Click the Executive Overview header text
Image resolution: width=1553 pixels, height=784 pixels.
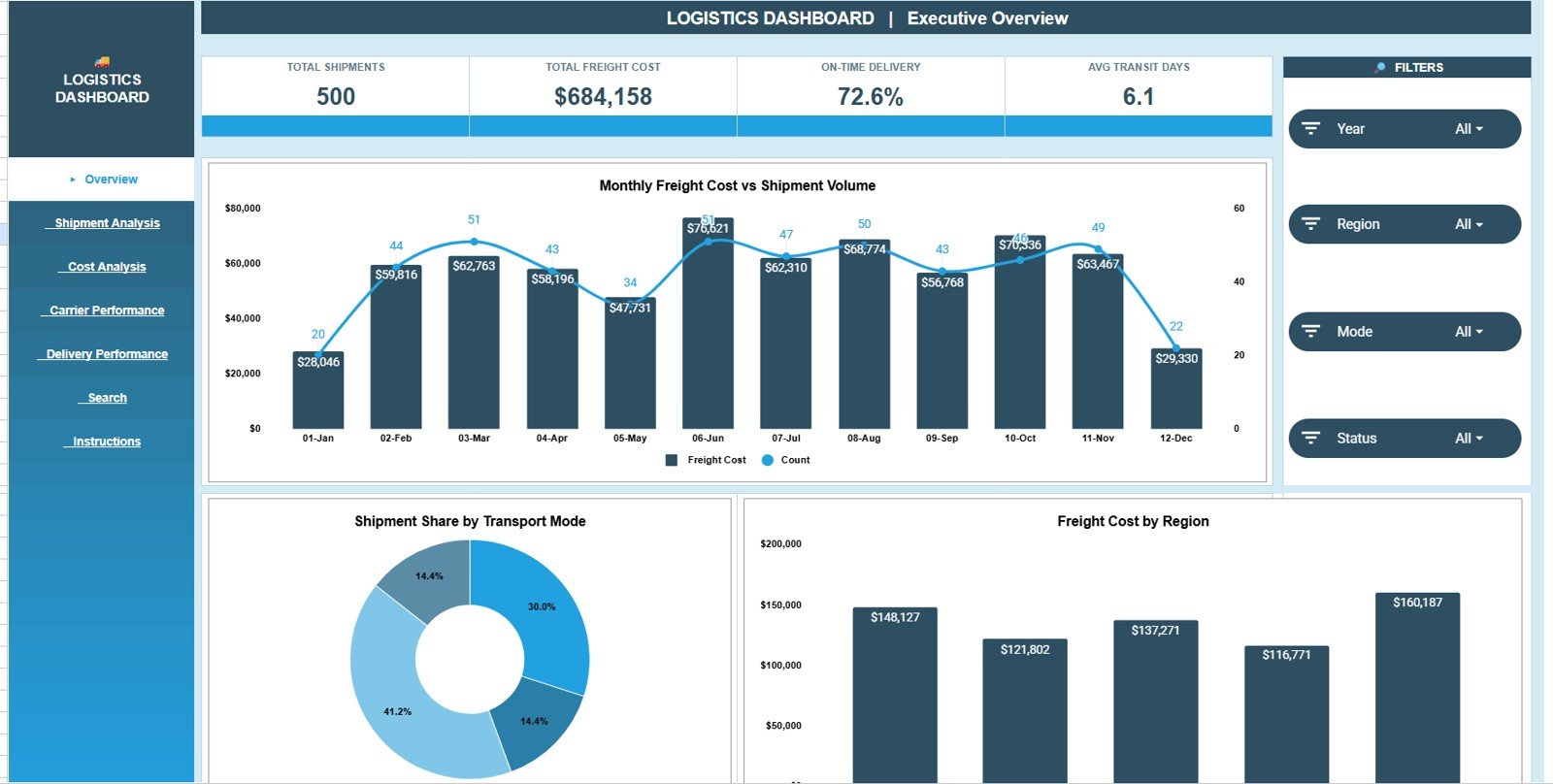tap(987, 18)
